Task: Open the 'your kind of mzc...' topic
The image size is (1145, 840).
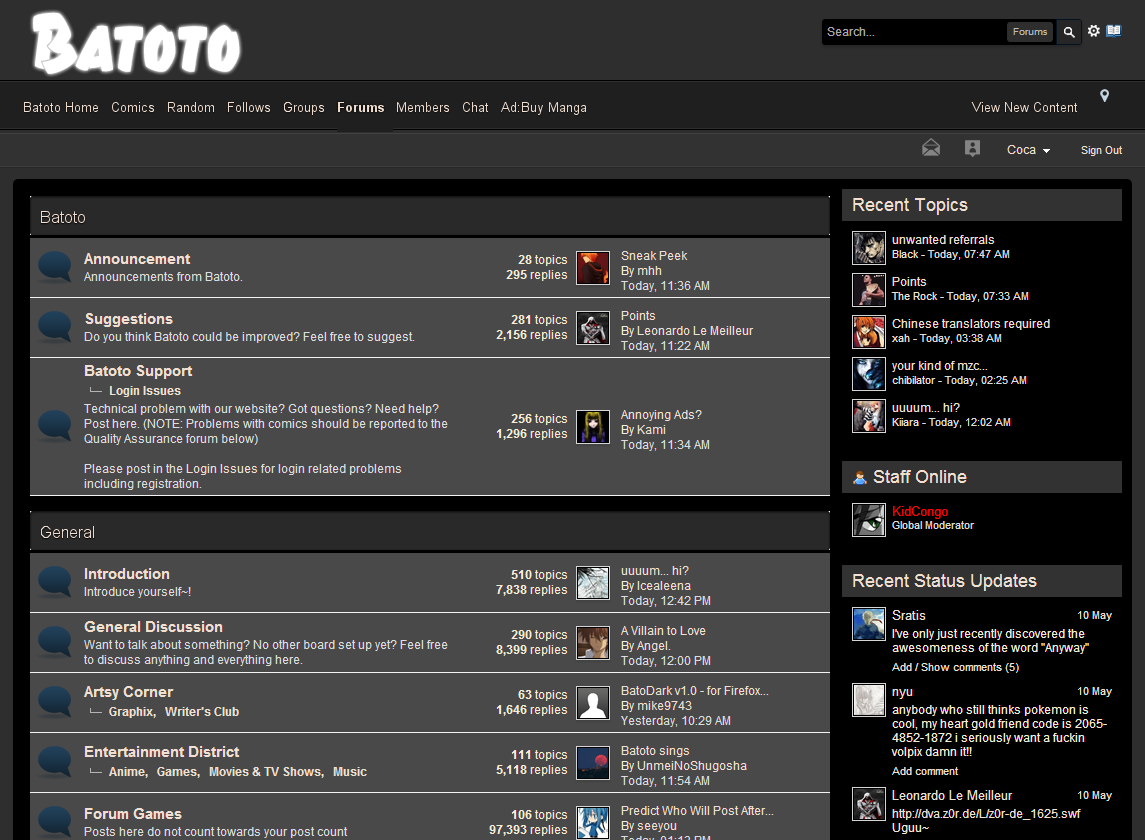Action: pyautogui.click(x=939, y=366)
